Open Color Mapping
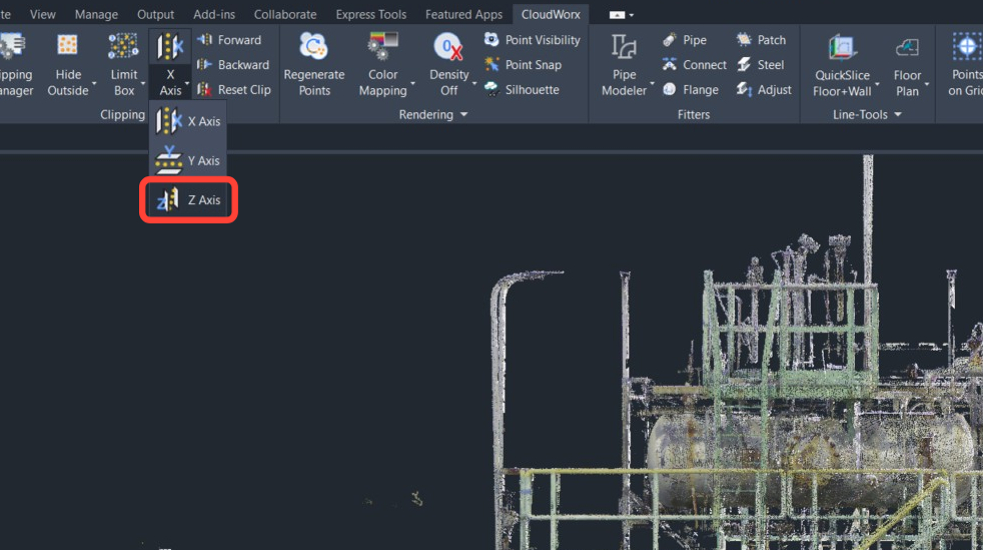The height and width of the screenshot is (550, 983). click(382, 65)
